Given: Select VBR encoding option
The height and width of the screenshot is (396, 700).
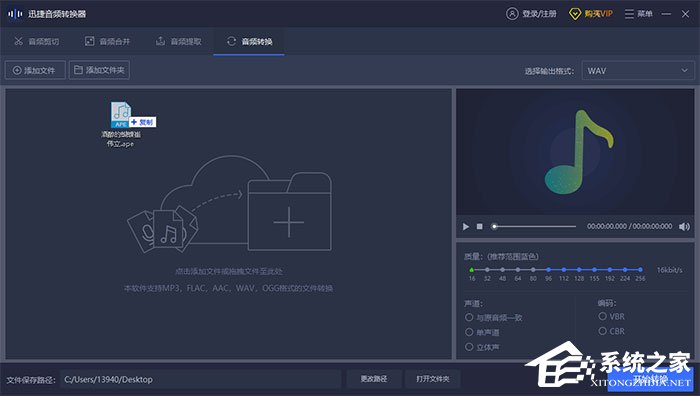Looking at the screenshot, I should pos(612,317).
